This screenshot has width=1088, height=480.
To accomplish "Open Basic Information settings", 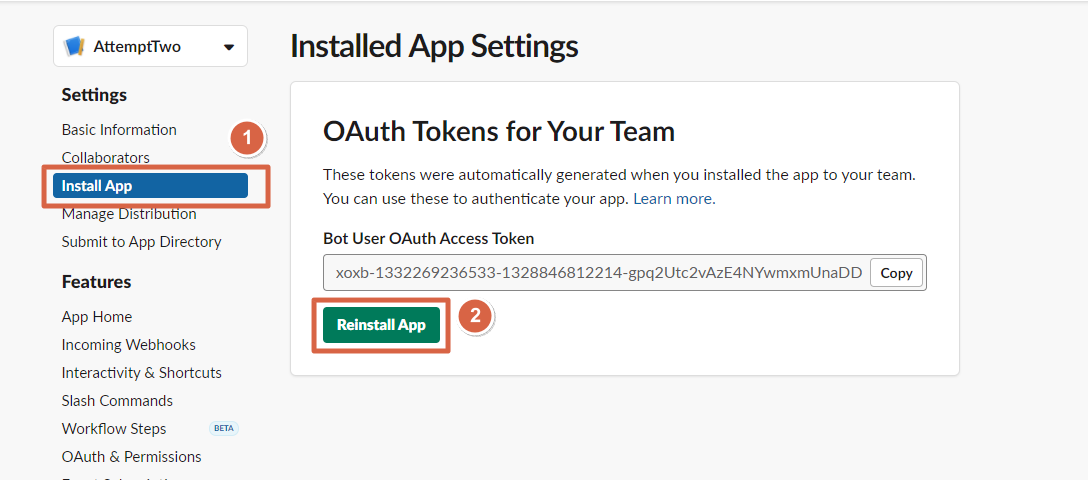I will point(119,130).
